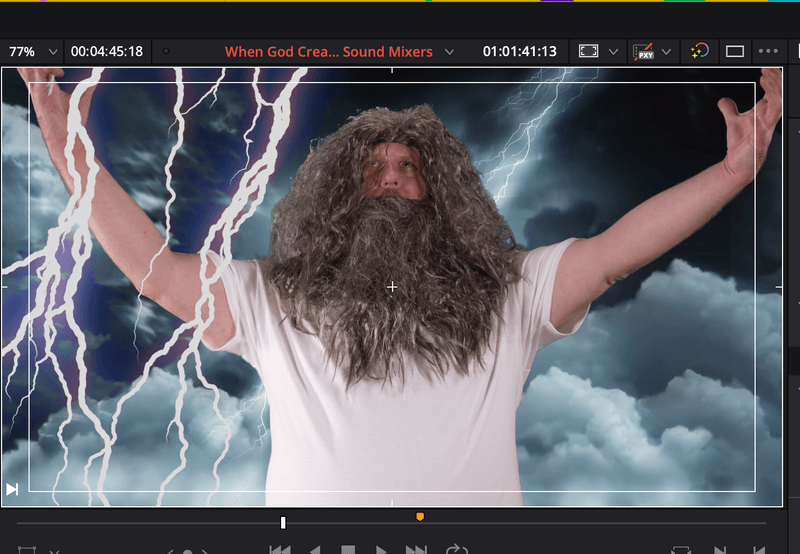Click the previous marker left arrow

(170, 551)
